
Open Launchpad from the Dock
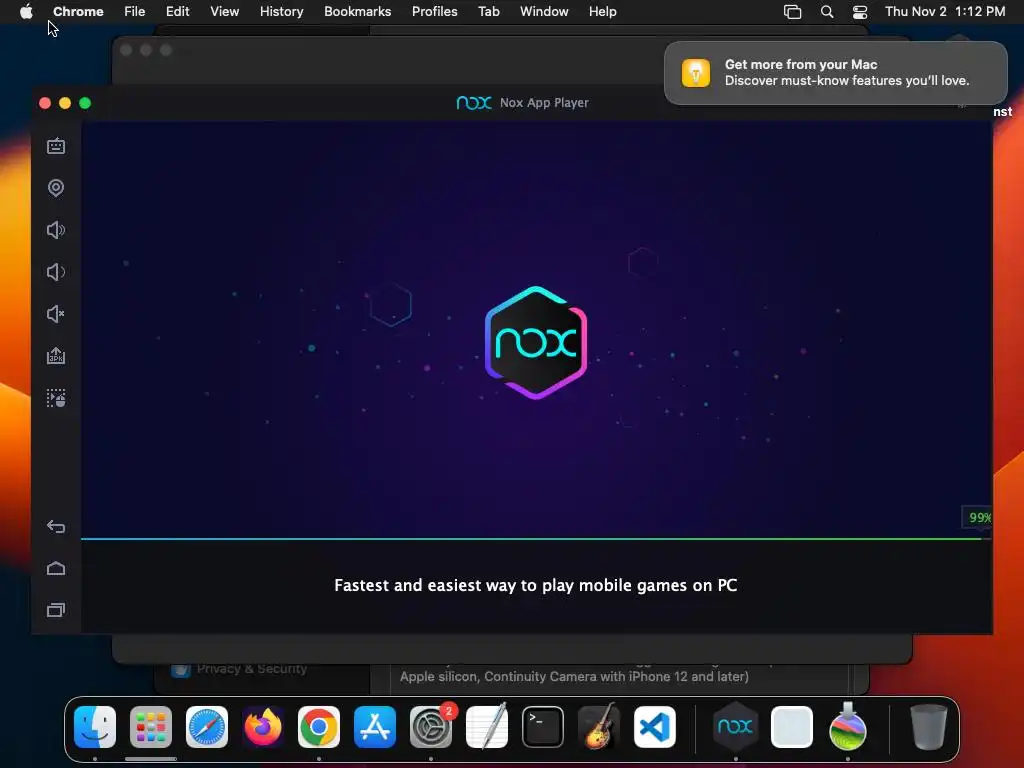(x=151, y=727)
